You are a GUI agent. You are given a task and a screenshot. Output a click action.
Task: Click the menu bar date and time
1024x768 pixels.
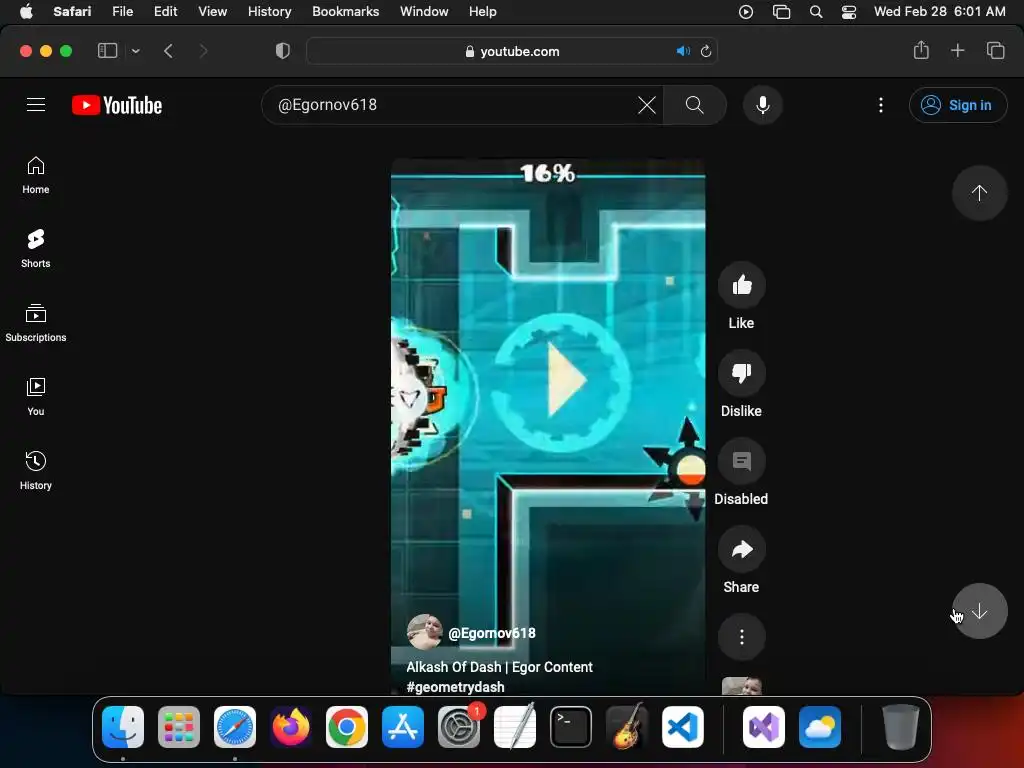click(939, 11)
